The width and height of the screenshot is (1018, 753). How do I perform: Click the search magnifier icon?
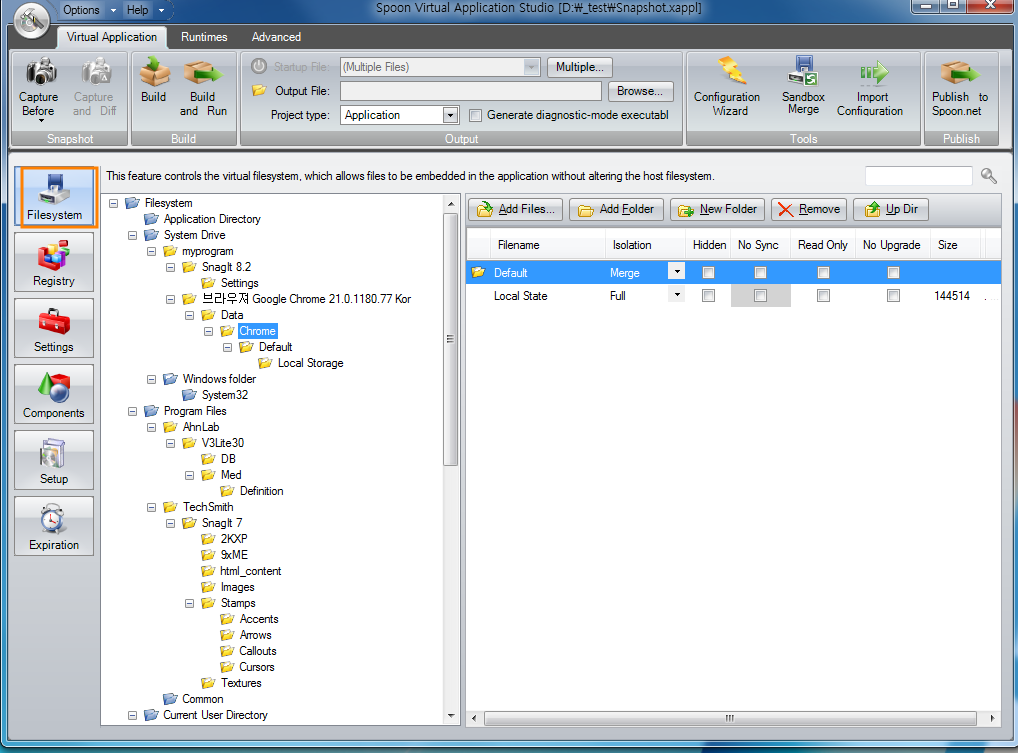[x=988, y=176]
